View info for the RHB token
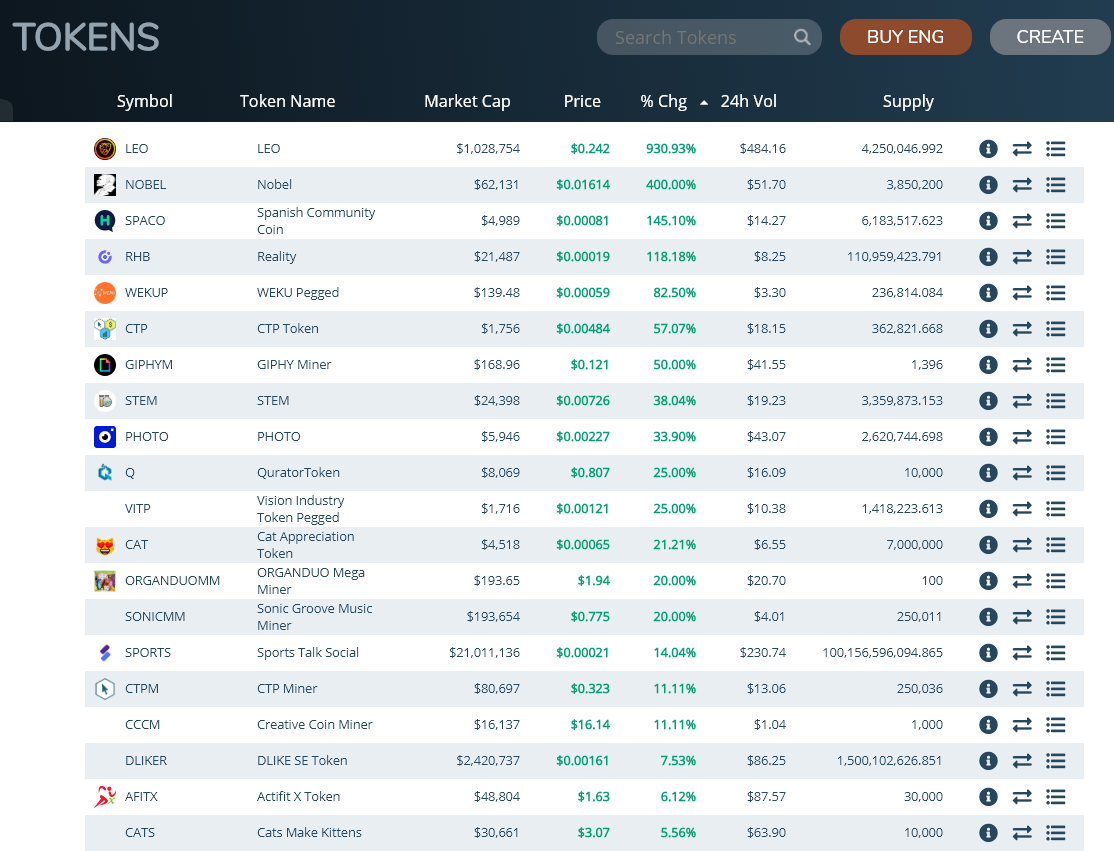Viewport: 1114px width, 851px height. coord(988,257)
